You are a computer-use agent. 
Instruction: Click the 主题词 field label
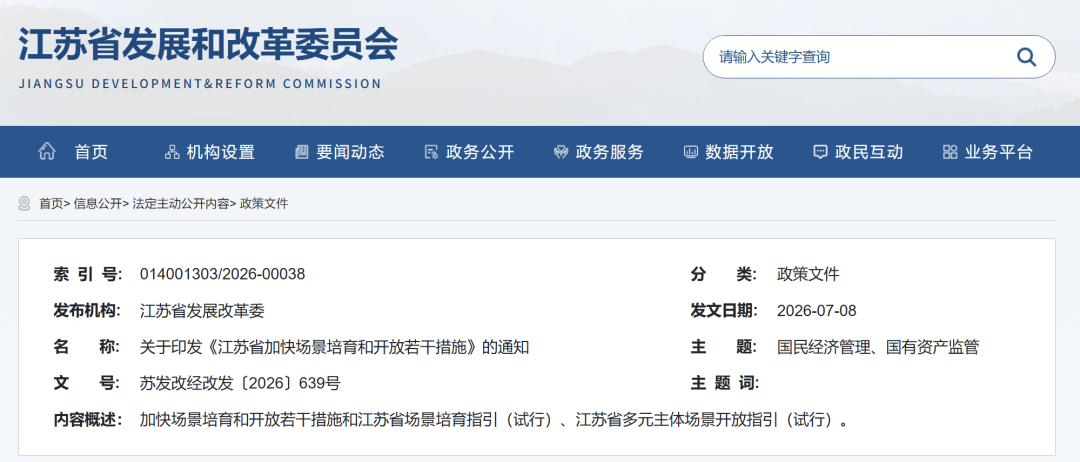click(x=725, y=384)
